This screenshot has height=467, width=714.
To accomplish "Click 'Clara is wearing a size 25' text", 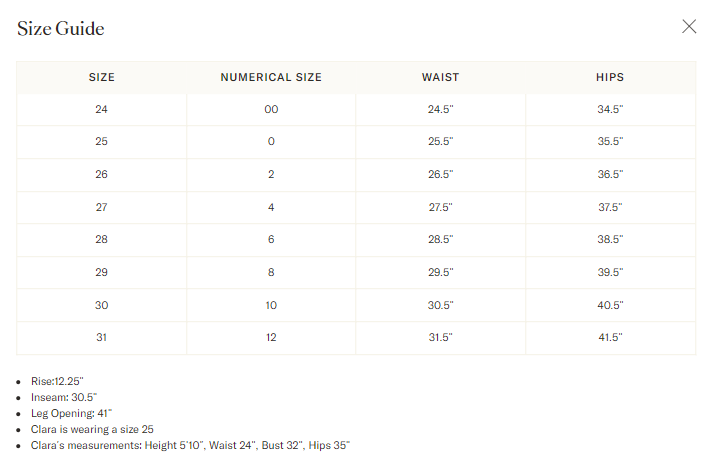I will tap(92, 429).
